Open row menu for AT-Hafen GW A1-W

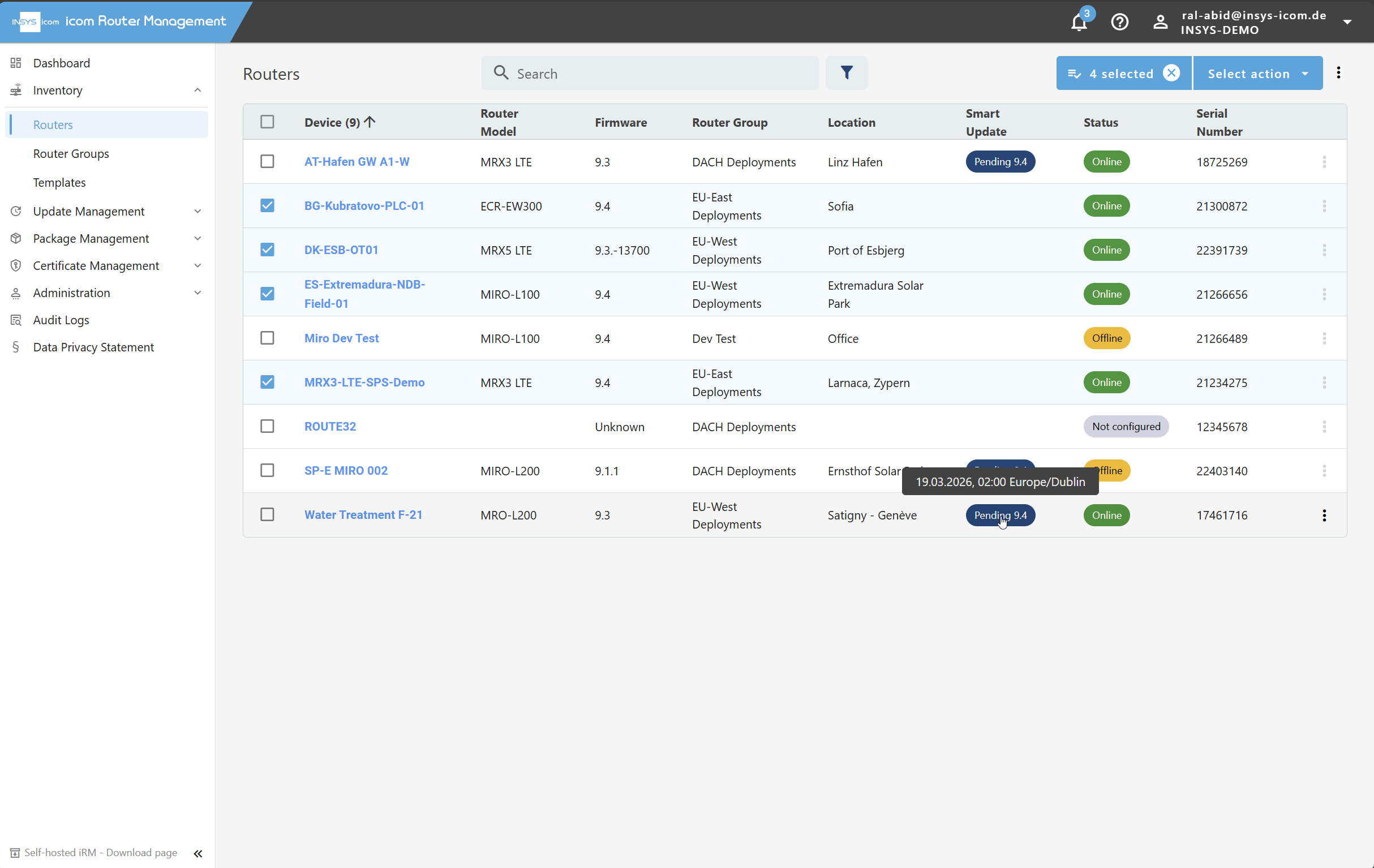[1324, 161]
